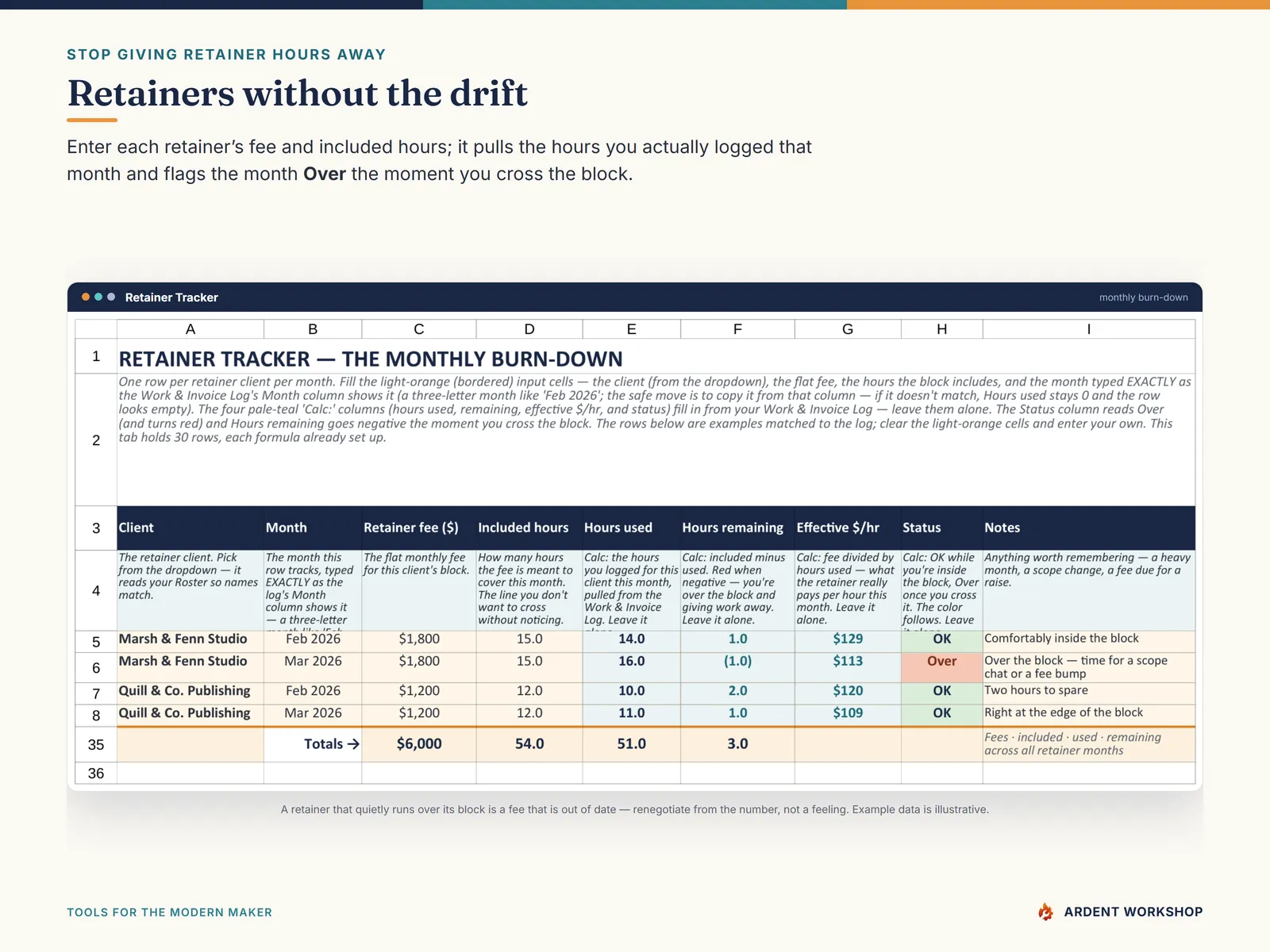Click the 'Hours used' header cell

point(632,528)
